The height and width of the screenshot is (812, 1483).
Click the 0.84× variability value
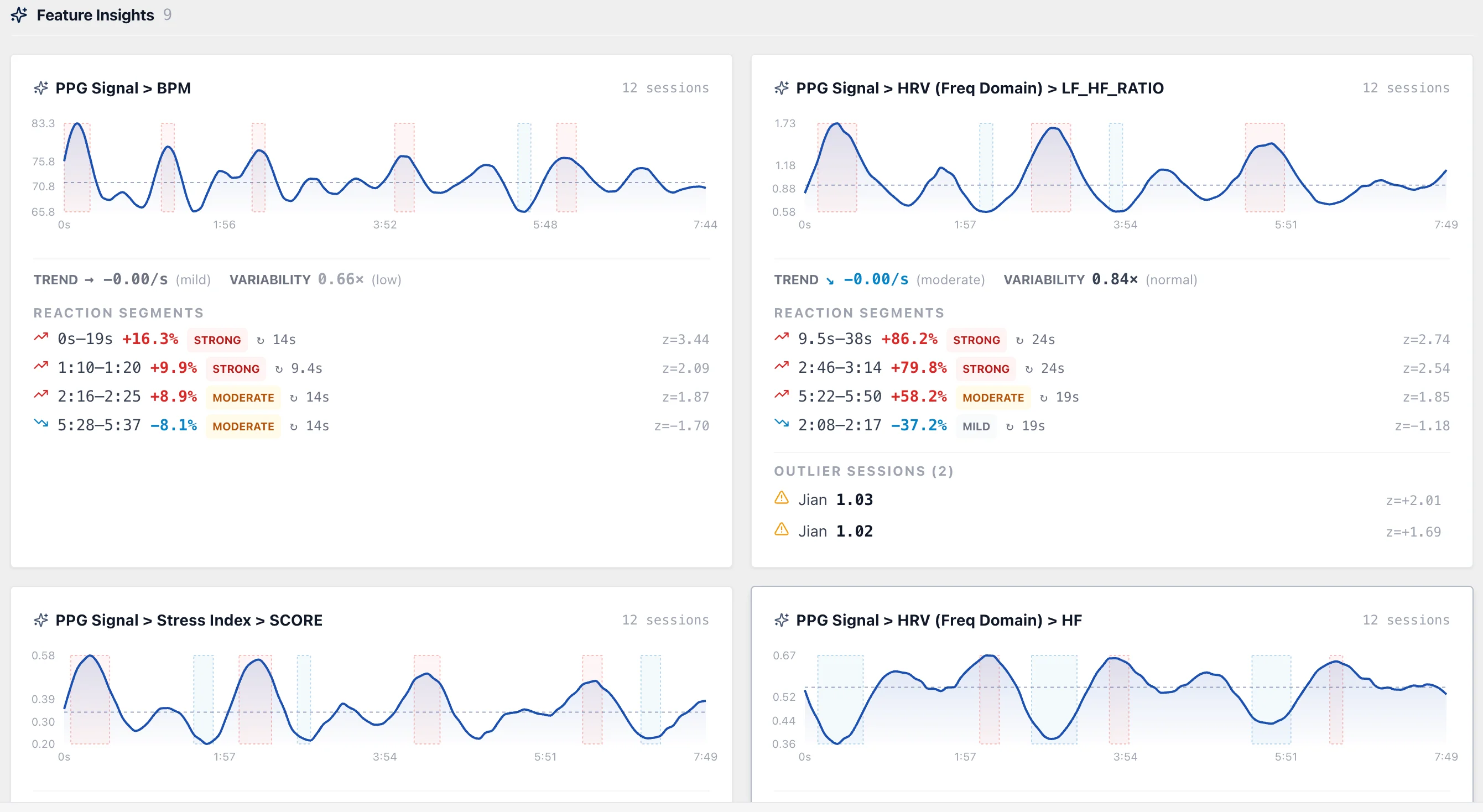pos(1115,279)
